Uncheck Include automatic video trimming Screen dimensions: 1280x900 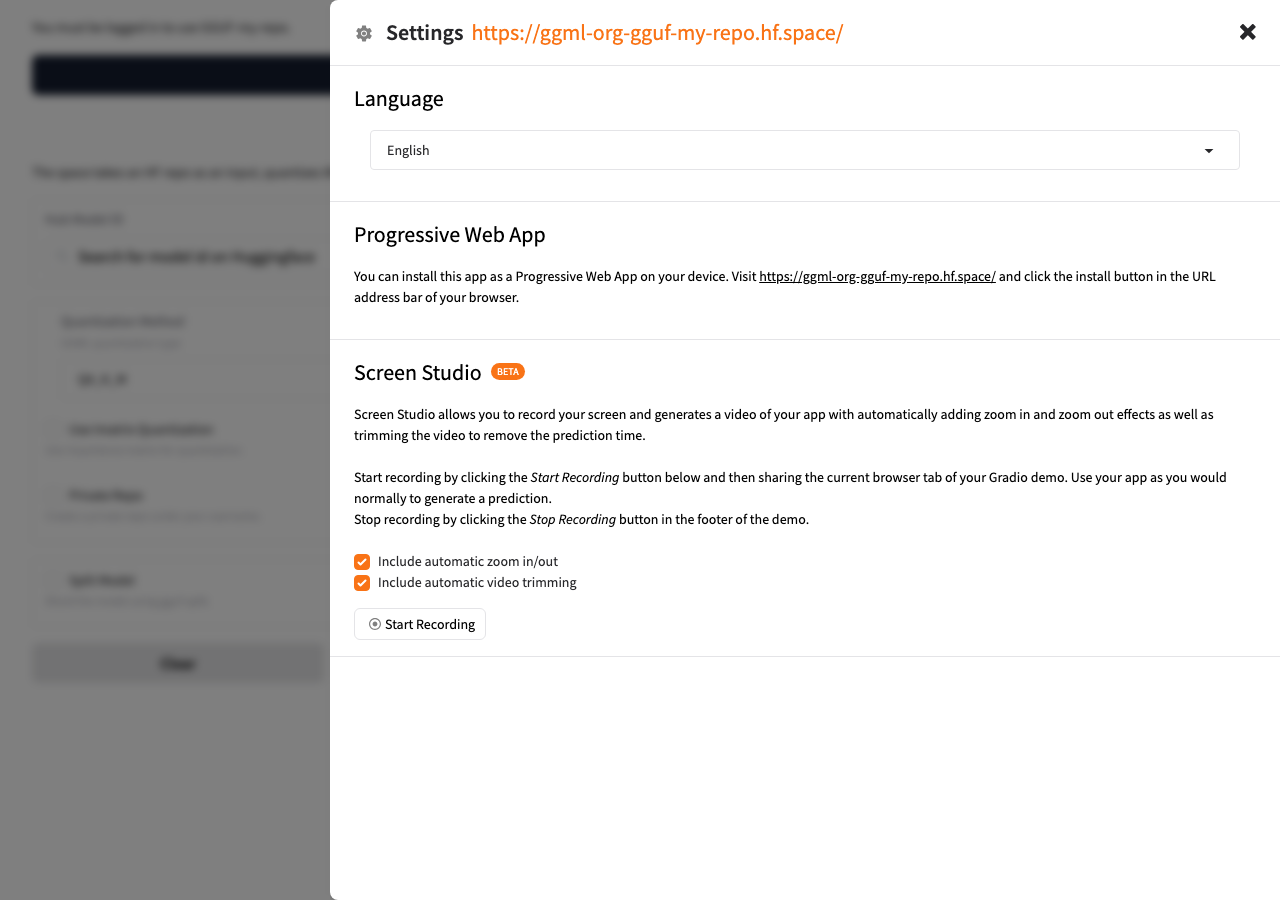point(362,583)
